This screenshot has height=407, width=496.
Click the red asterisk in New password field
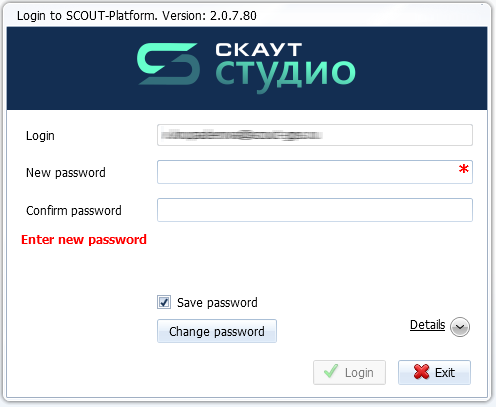pos(463,169)
